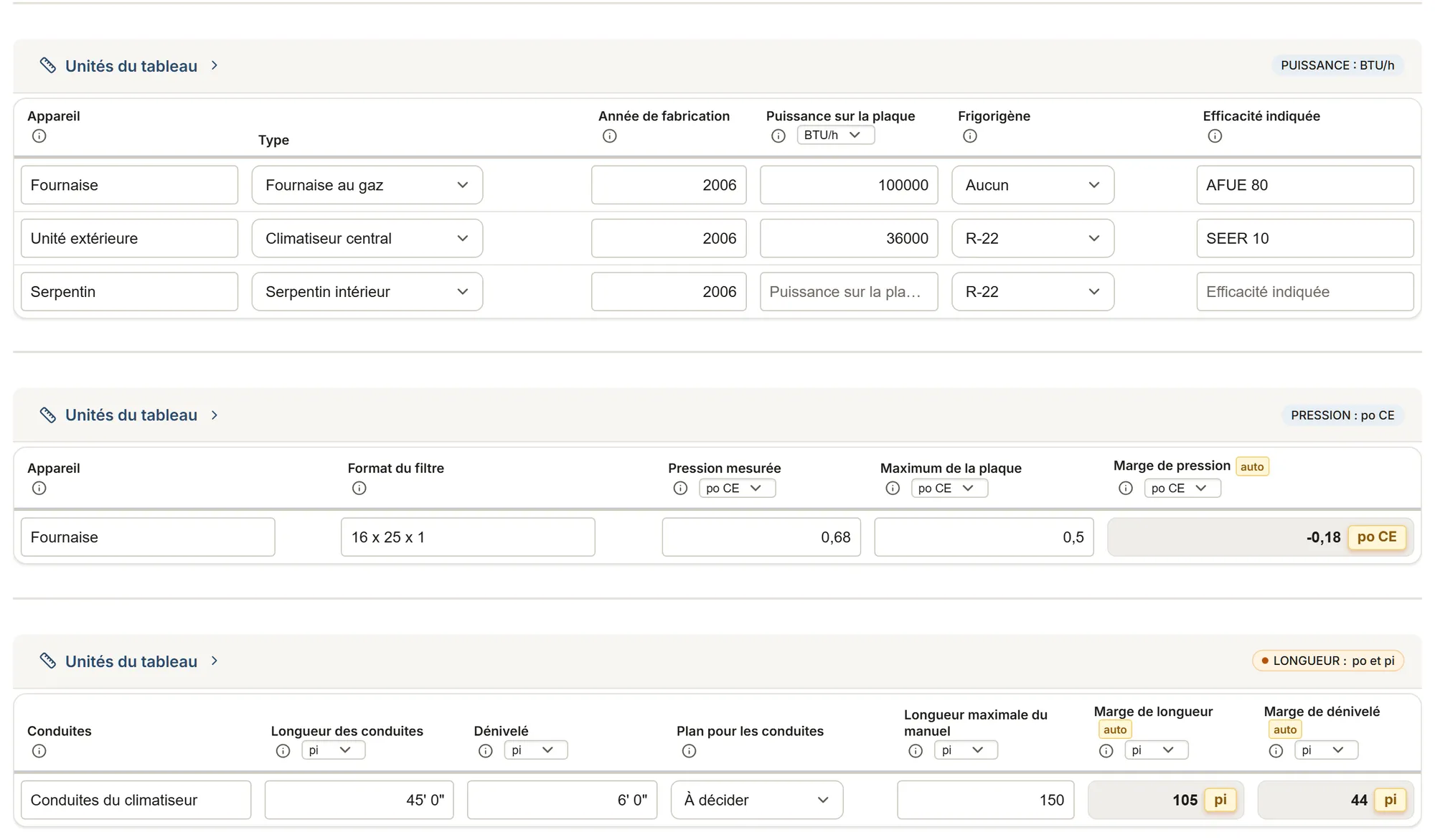This screenshot has height=840, width=1435.
Task: Click the LONGUEUR : po et pi badge
Action: pyautogui.click(x=1327, y=661)
